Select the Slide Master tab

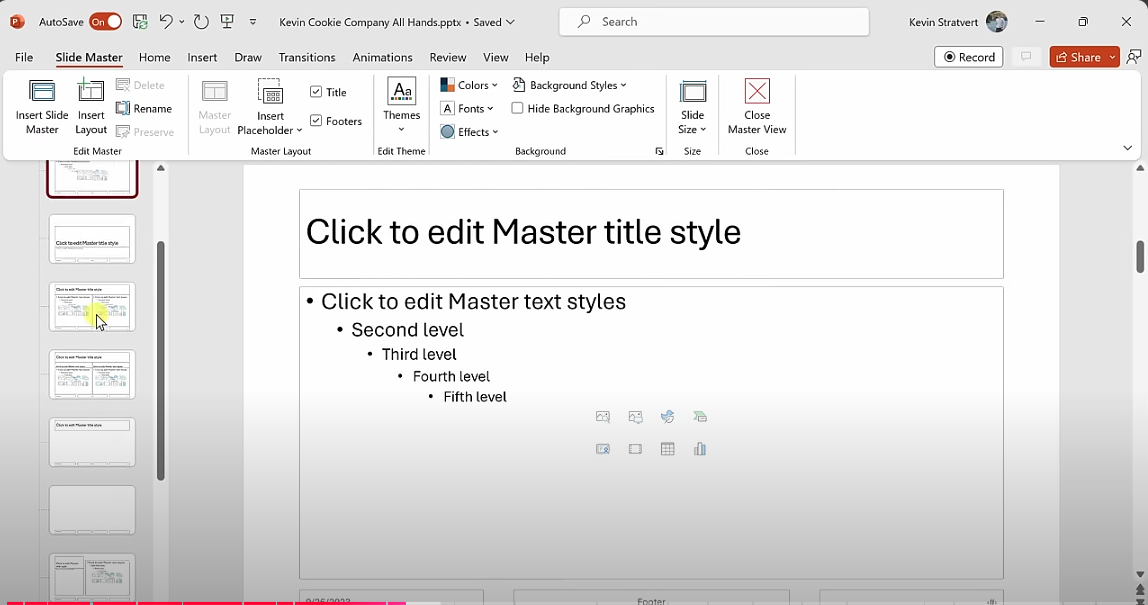[x=89, y=57]
